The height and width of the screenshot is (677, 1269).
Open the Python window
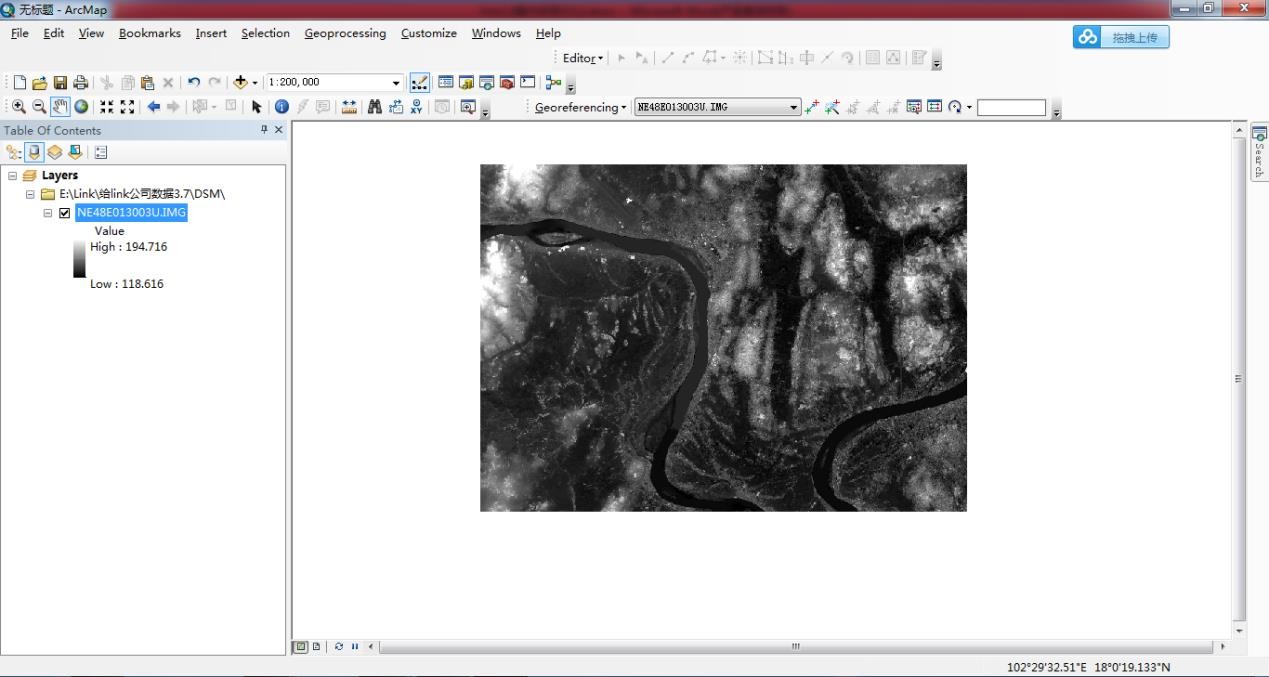point(528,83)
